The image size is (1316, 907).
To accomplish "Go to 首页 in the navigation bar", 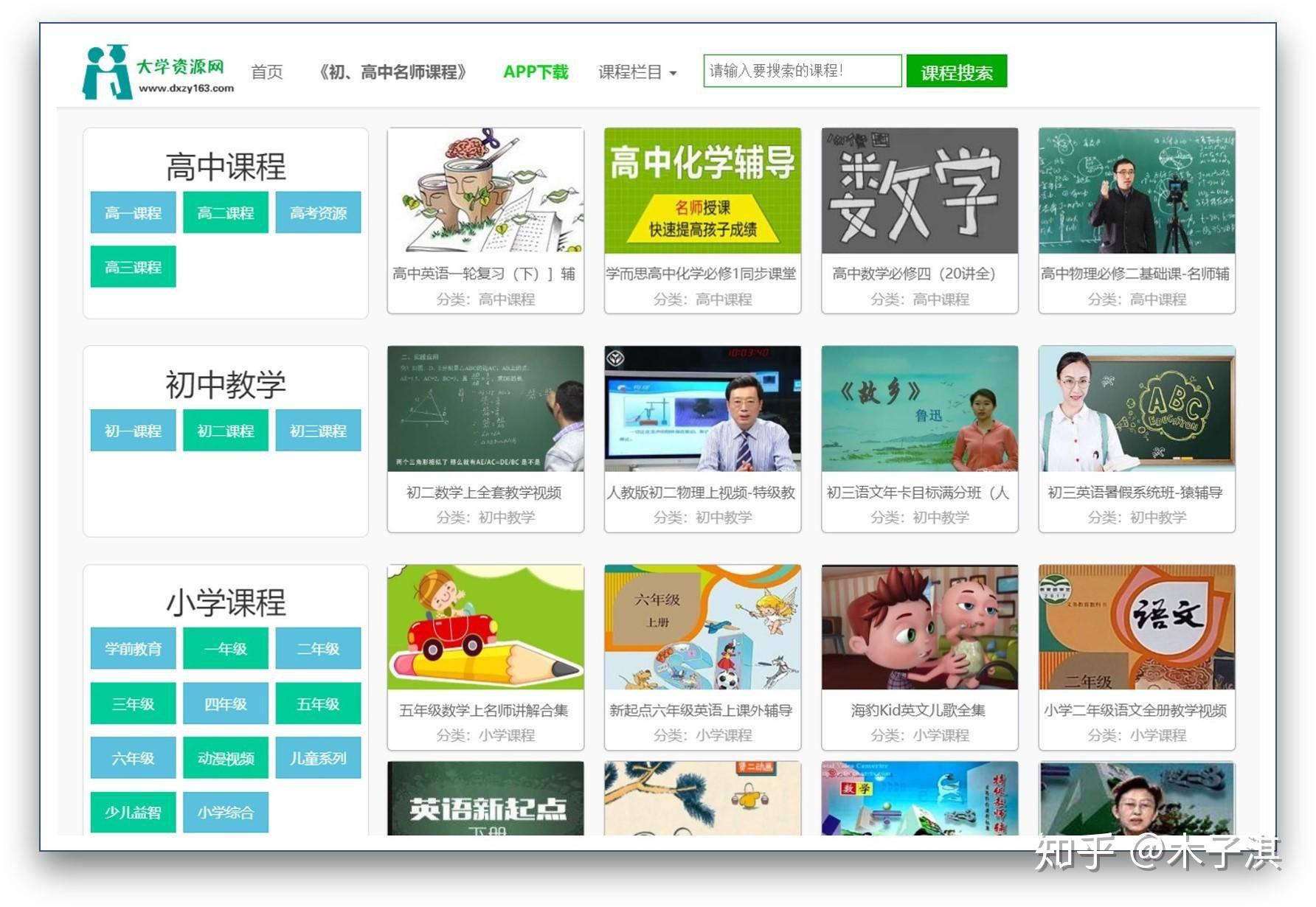I will click(x=267, y=72).
